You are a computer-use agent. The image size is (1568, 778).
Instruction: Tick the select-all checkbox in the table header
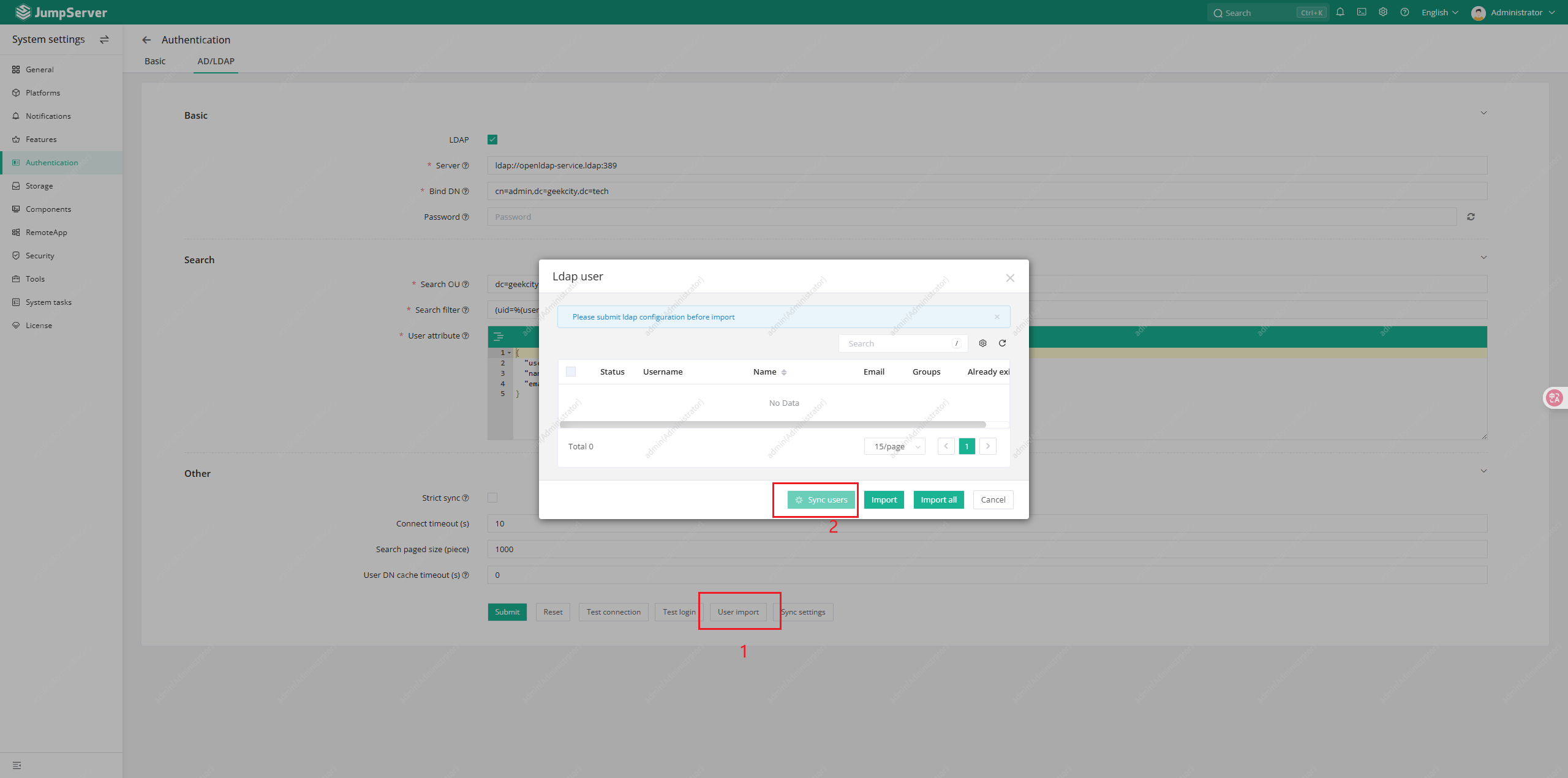click(571, 372)
